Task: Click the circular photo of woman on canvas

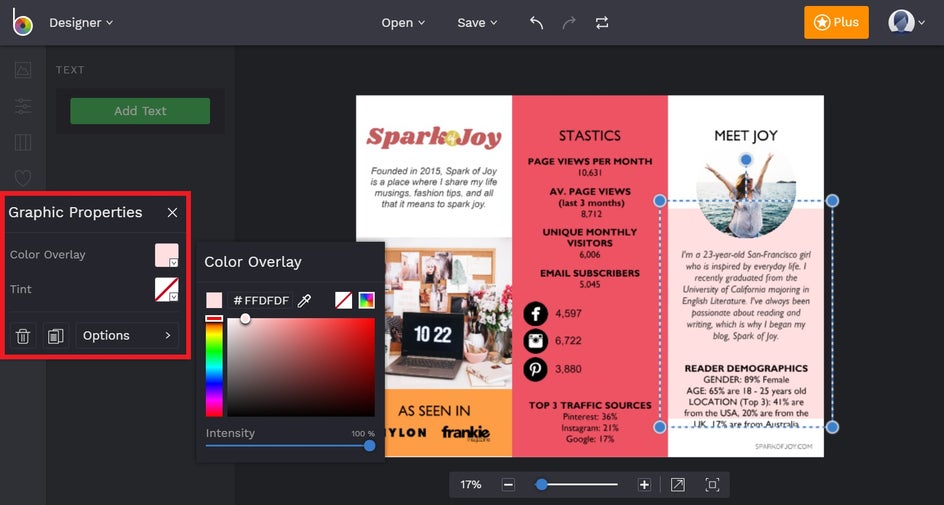Action: coord(747,194)
